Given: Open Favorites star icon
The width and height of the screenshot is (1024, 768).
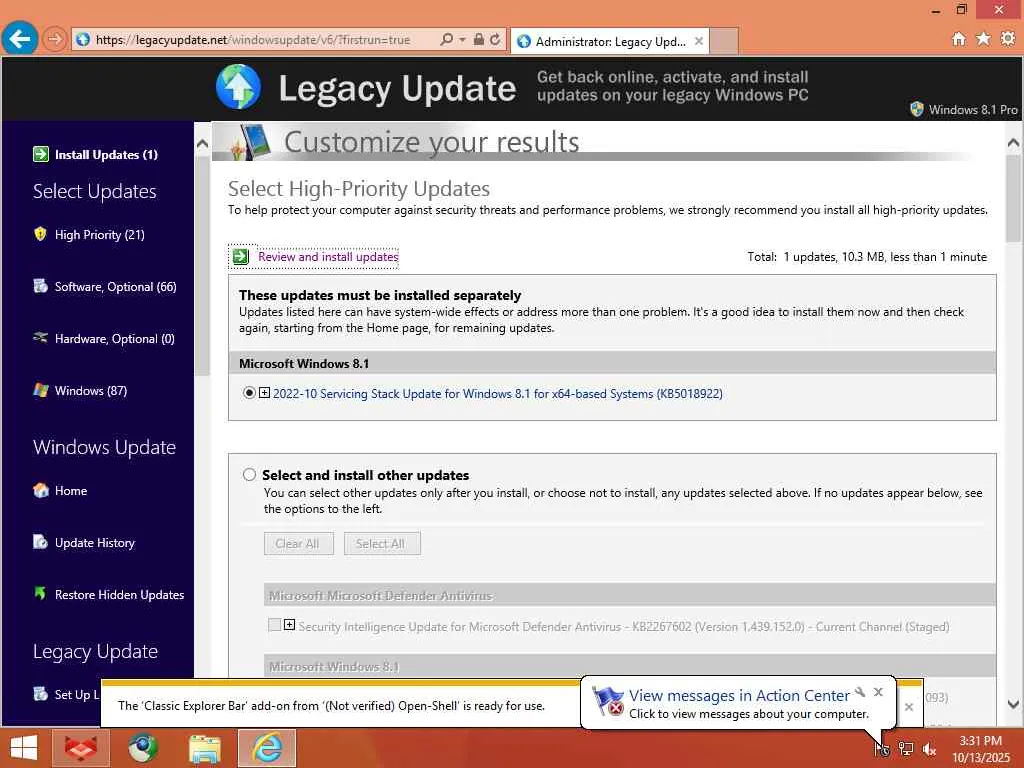Looking at the screenshot, I should click(x=983, y=39).
